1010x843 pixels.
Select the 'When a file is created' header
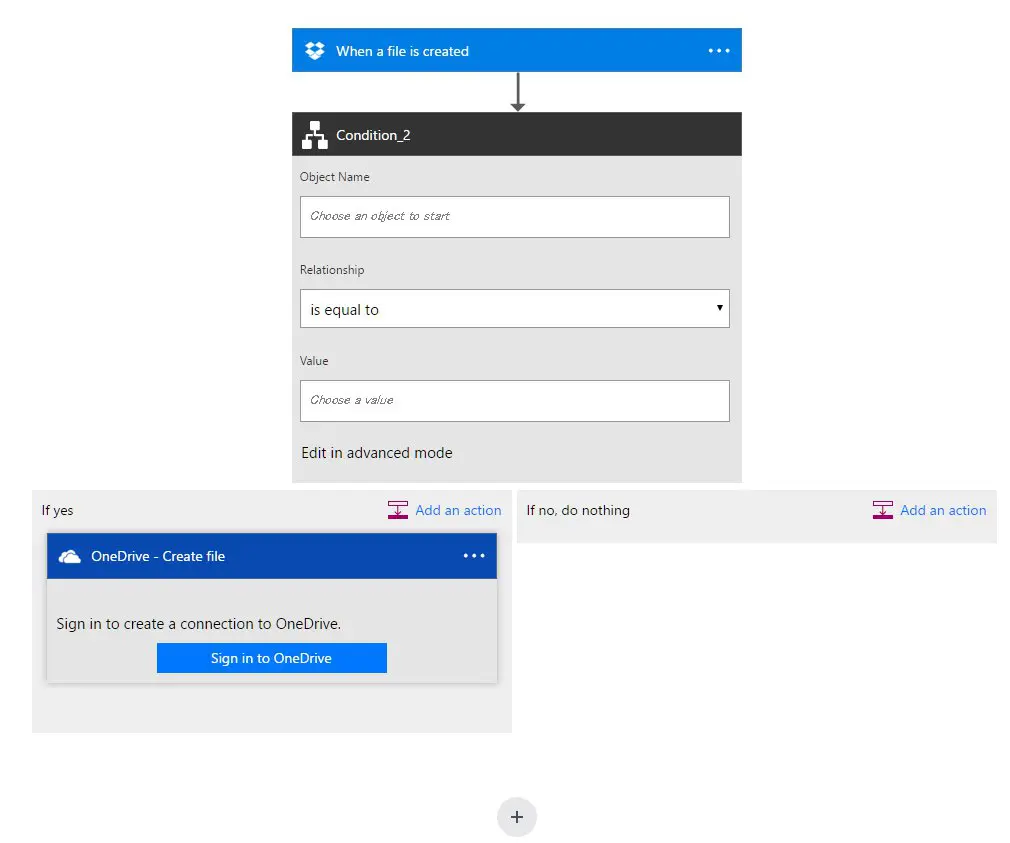point(517,50)
